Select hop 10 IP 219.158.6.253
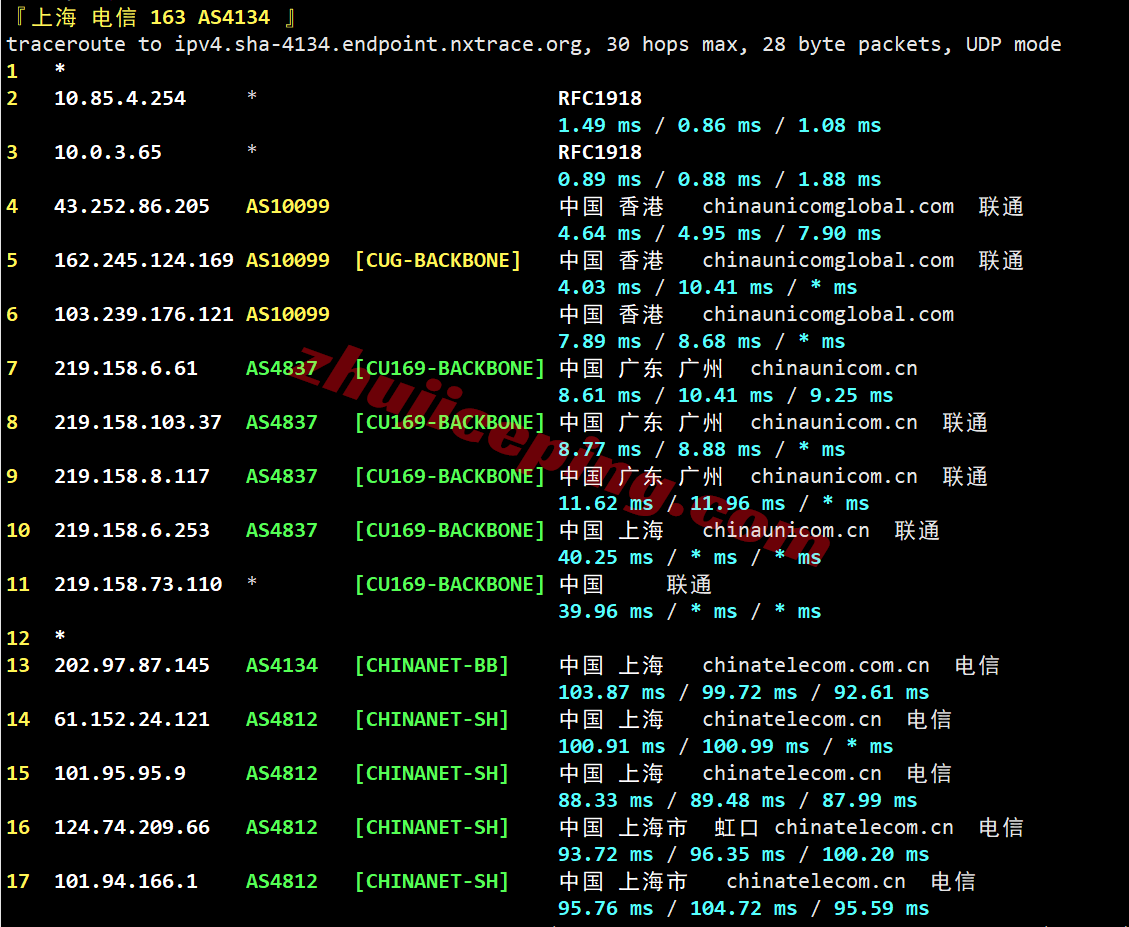 [132, 531]
